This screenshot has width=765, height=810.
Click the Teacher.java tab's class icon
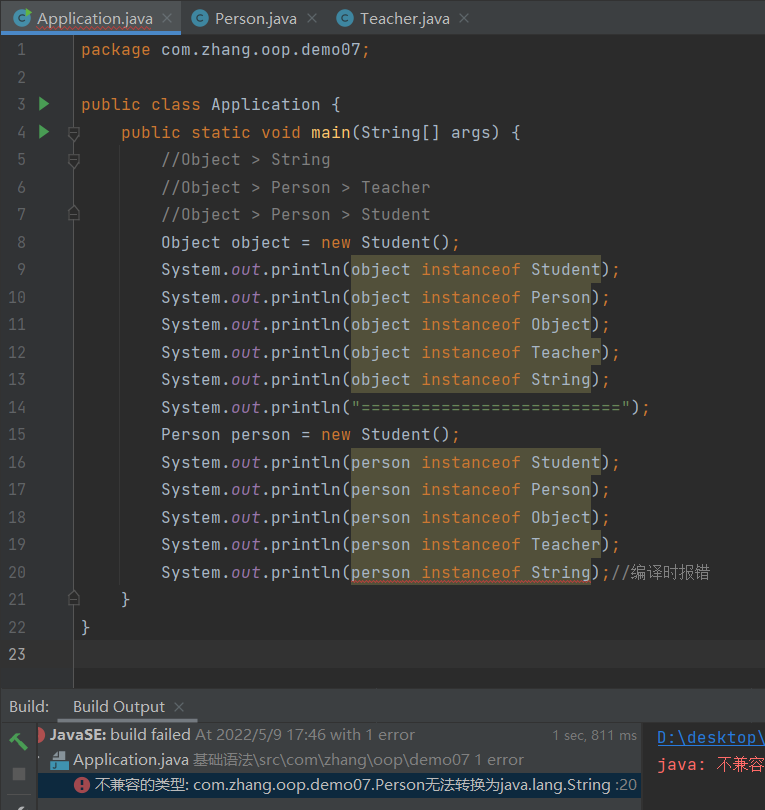[x=345, y=19]
